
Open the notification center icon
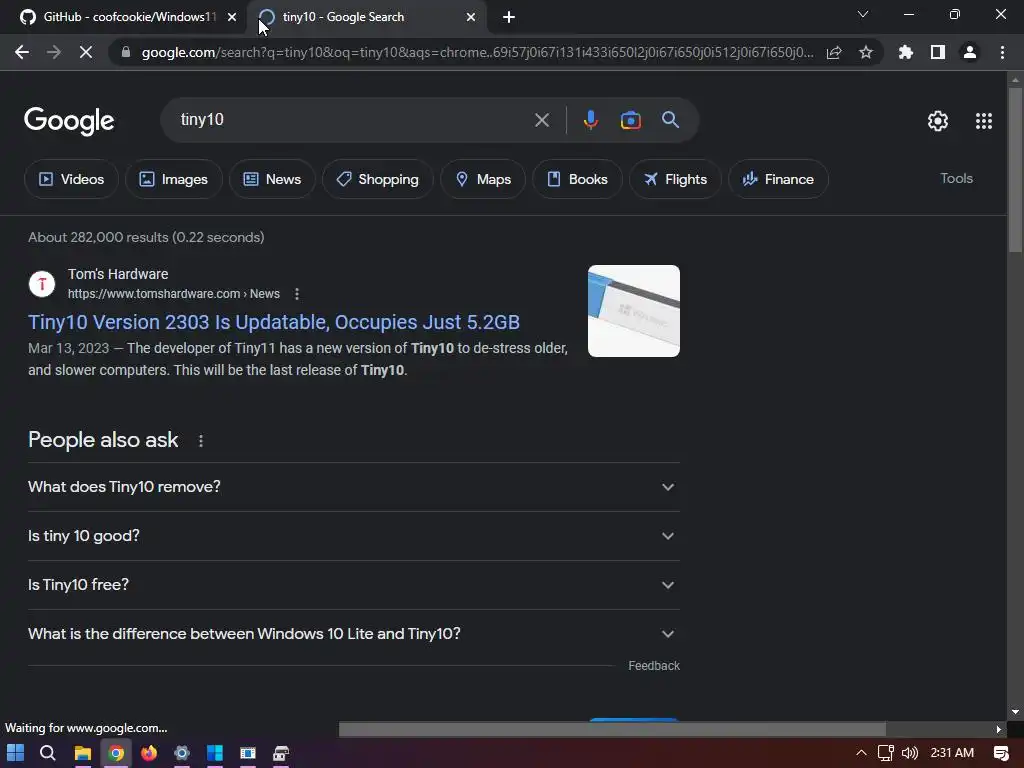pyautogui.click(x=1000, y=753)
